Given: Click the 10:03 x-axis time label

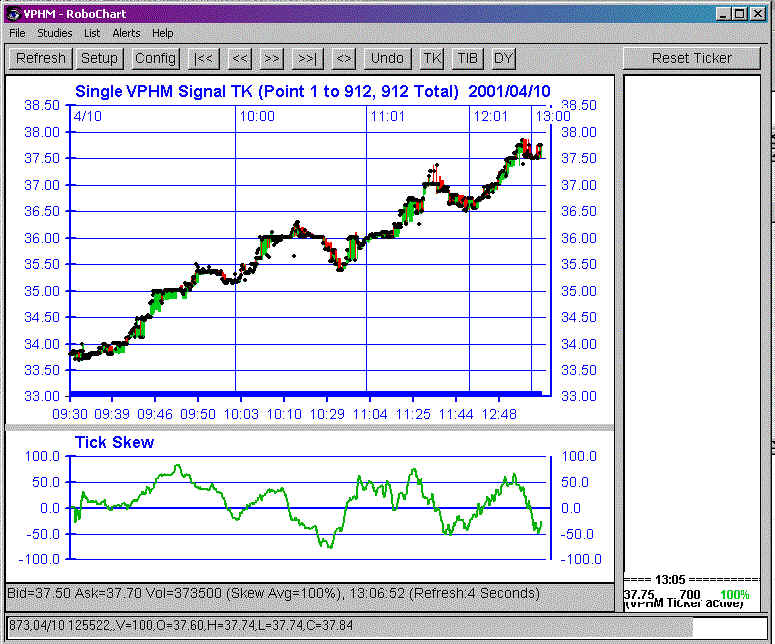Looking at the screenshot, I should (241, 414).
